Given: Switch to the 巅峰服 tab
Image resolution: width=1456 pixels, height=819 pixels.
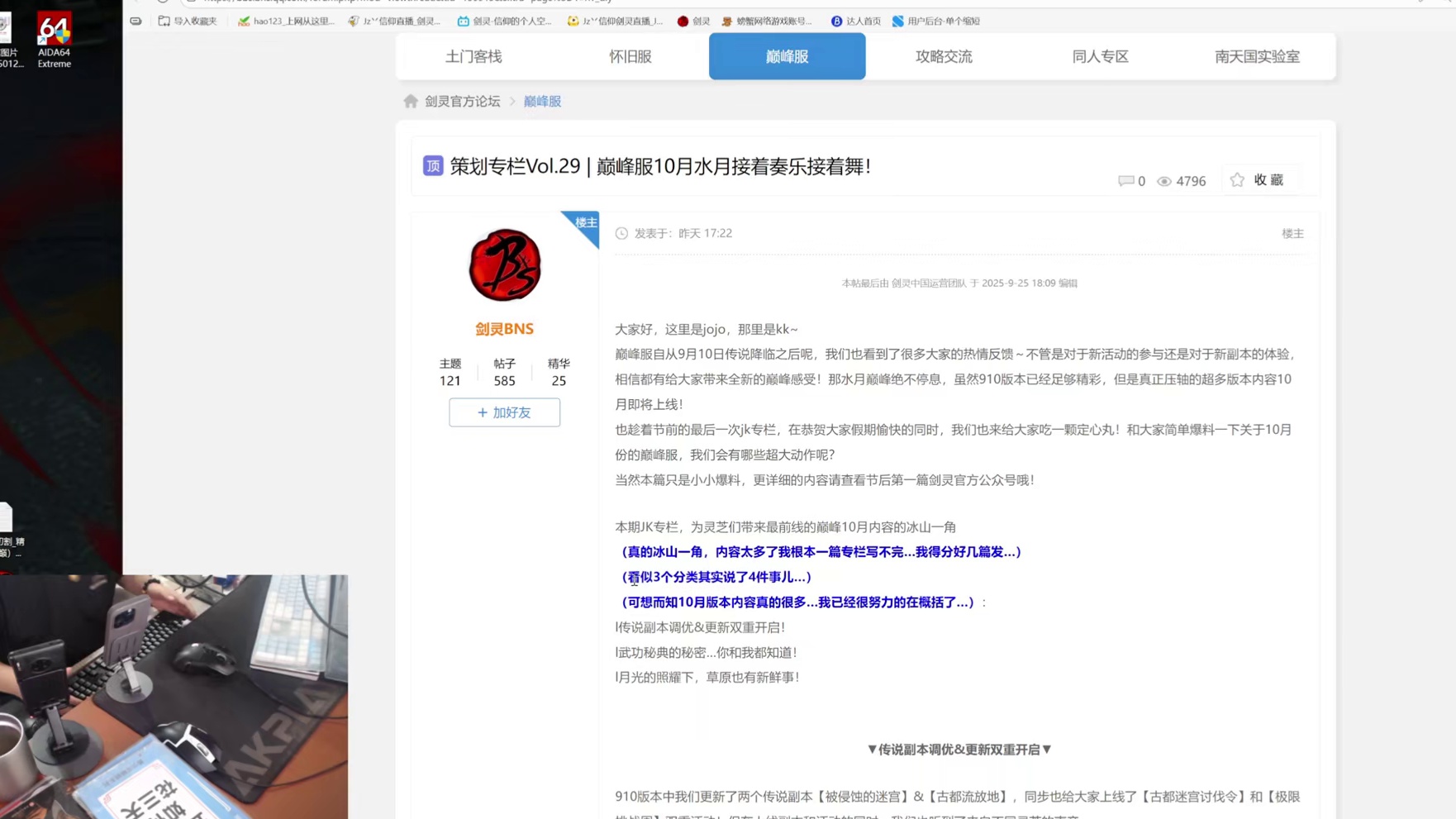Looking at the screenshot, I should tap(786, 56).
